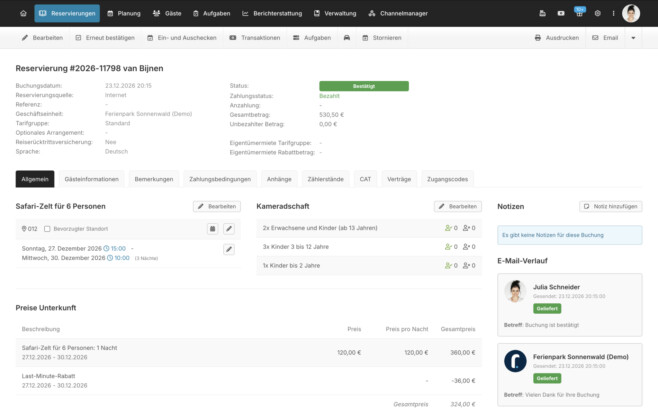
Task: Click grey person icon in Kinder bis 2 Jahre row
Action: click(x=466, y=266)
